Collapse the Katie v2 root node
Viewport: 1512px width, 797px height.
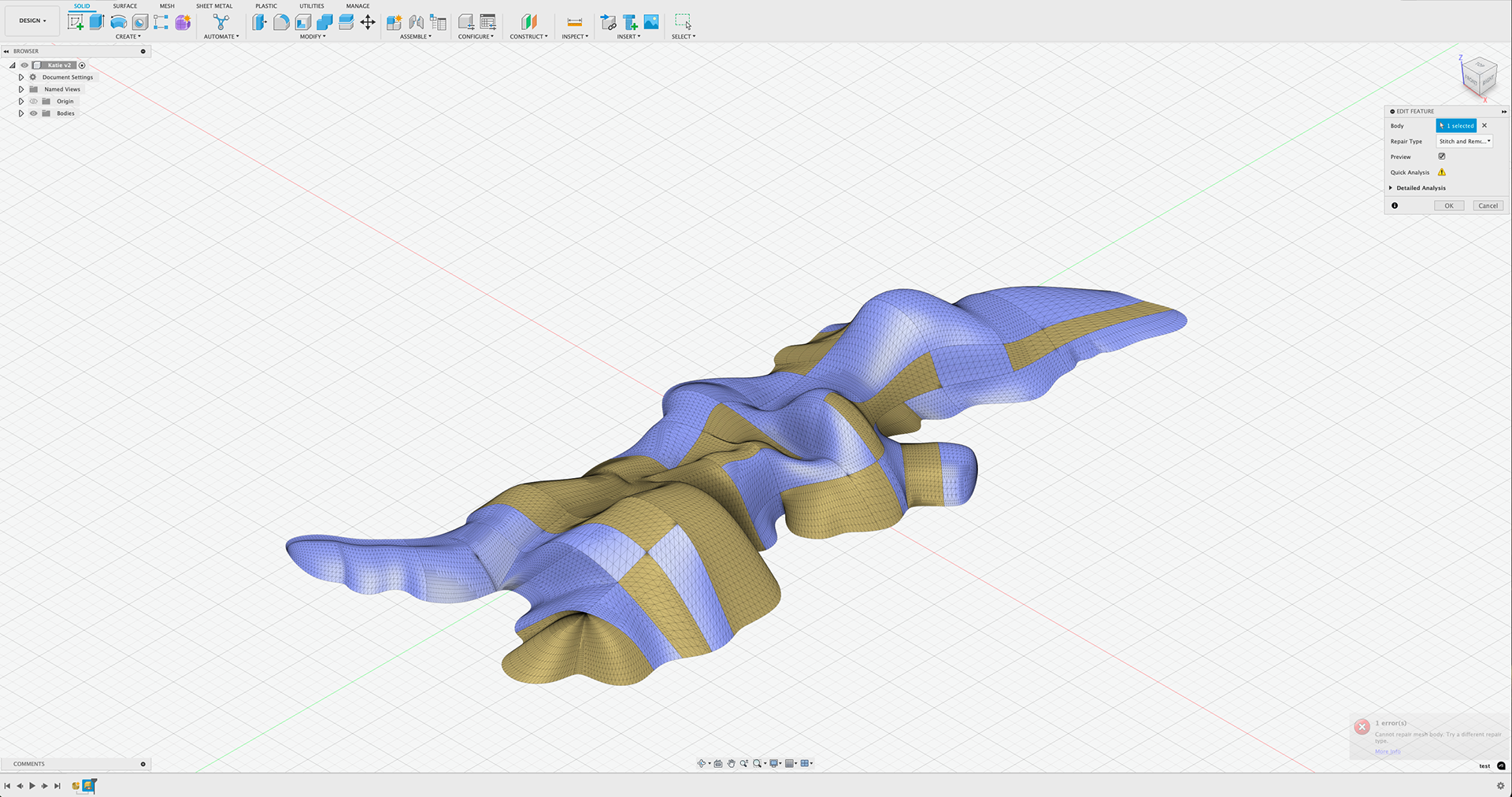click(x=12, y=65)
